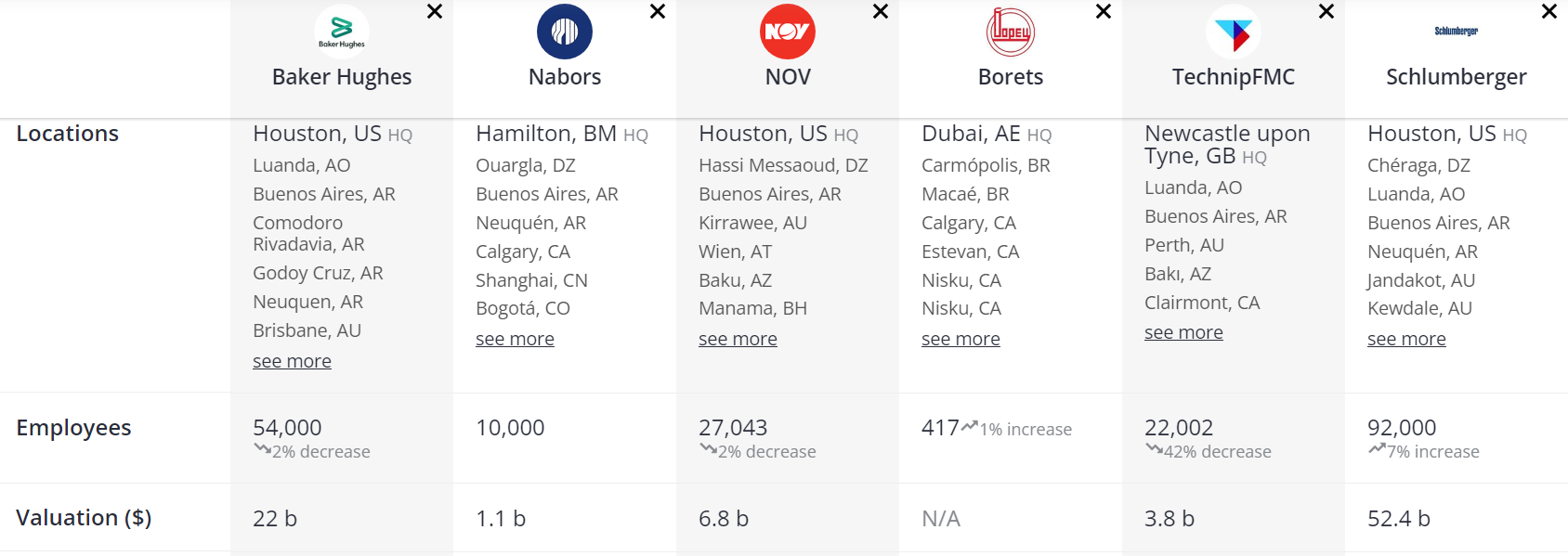The image size is (1568, 556).
Task: Remove Borets column with X
Action: [1104, 12]
